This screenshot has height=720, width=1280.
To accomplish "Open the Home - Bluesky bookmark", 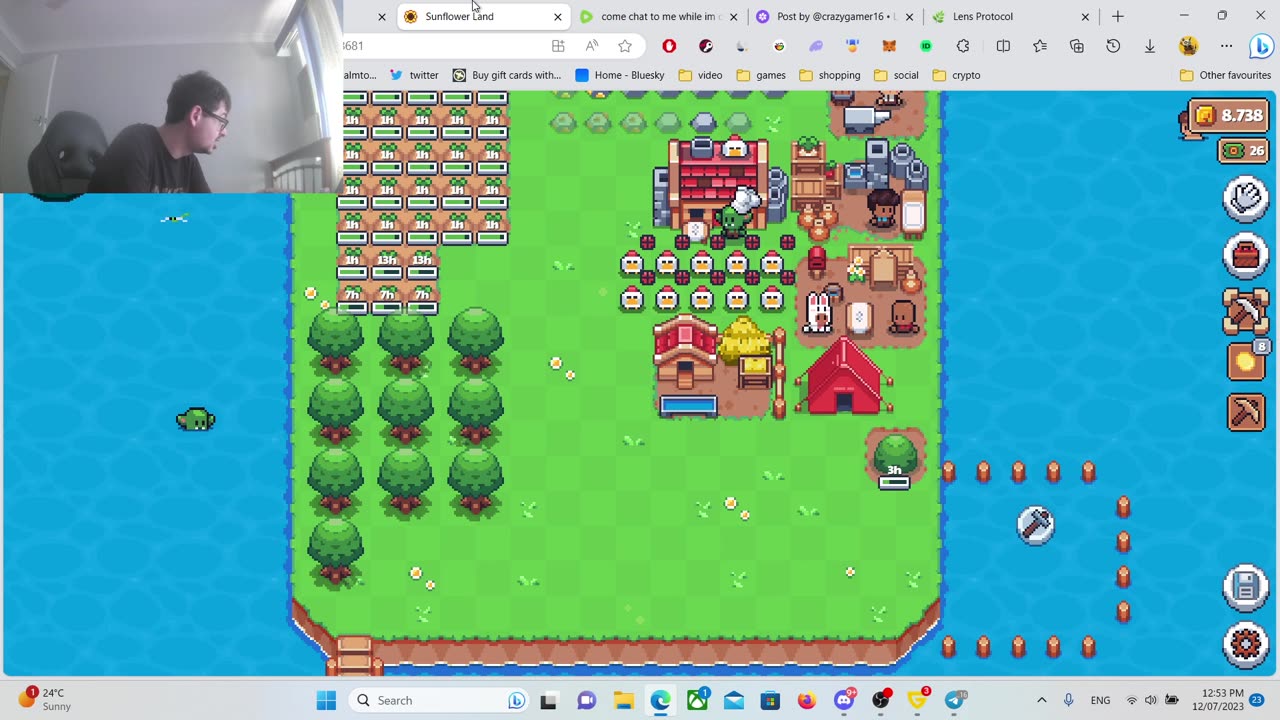I will (620, 75).
